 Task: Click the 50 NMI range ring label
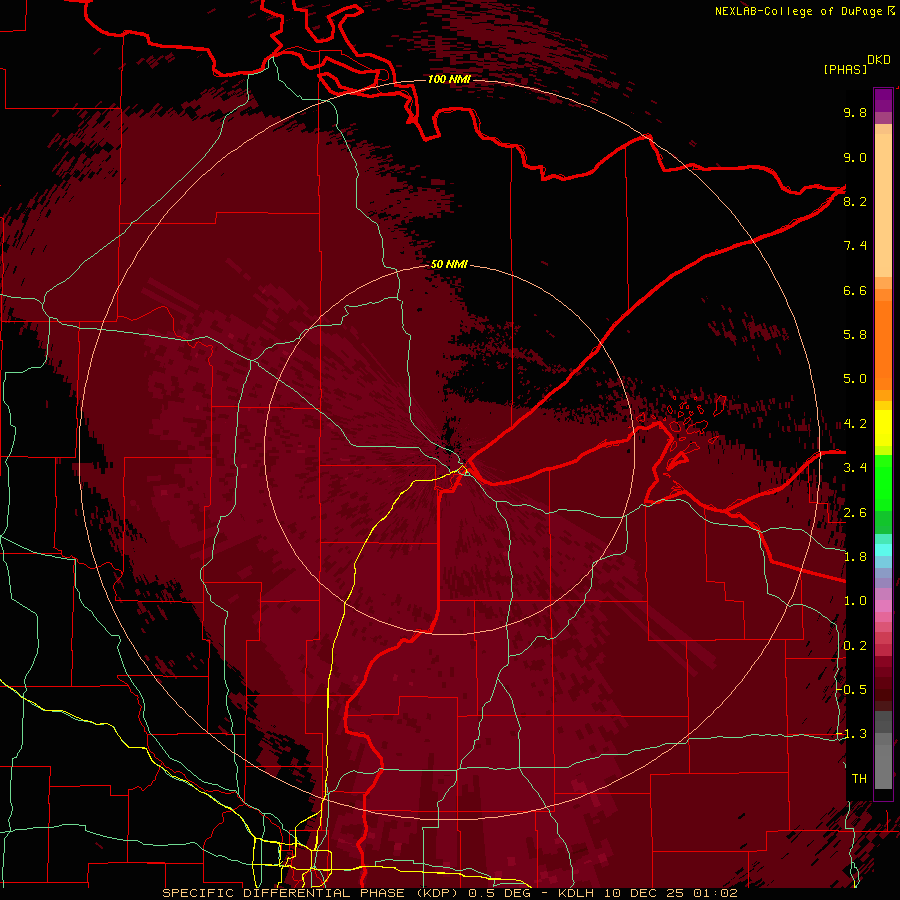[449, 264]
